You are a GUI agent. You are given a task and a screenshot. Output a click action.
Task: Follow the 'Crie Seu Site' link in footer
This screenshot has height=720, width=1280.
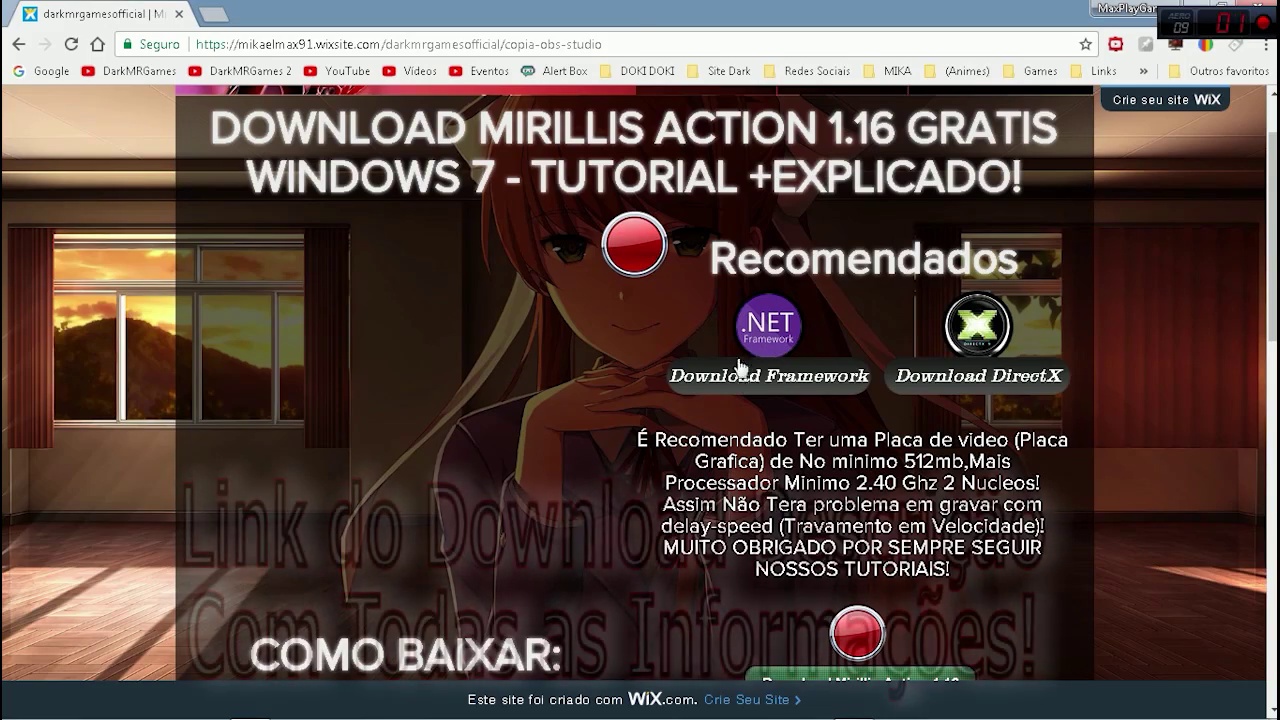pyautogui.click(x=752, y=700)
